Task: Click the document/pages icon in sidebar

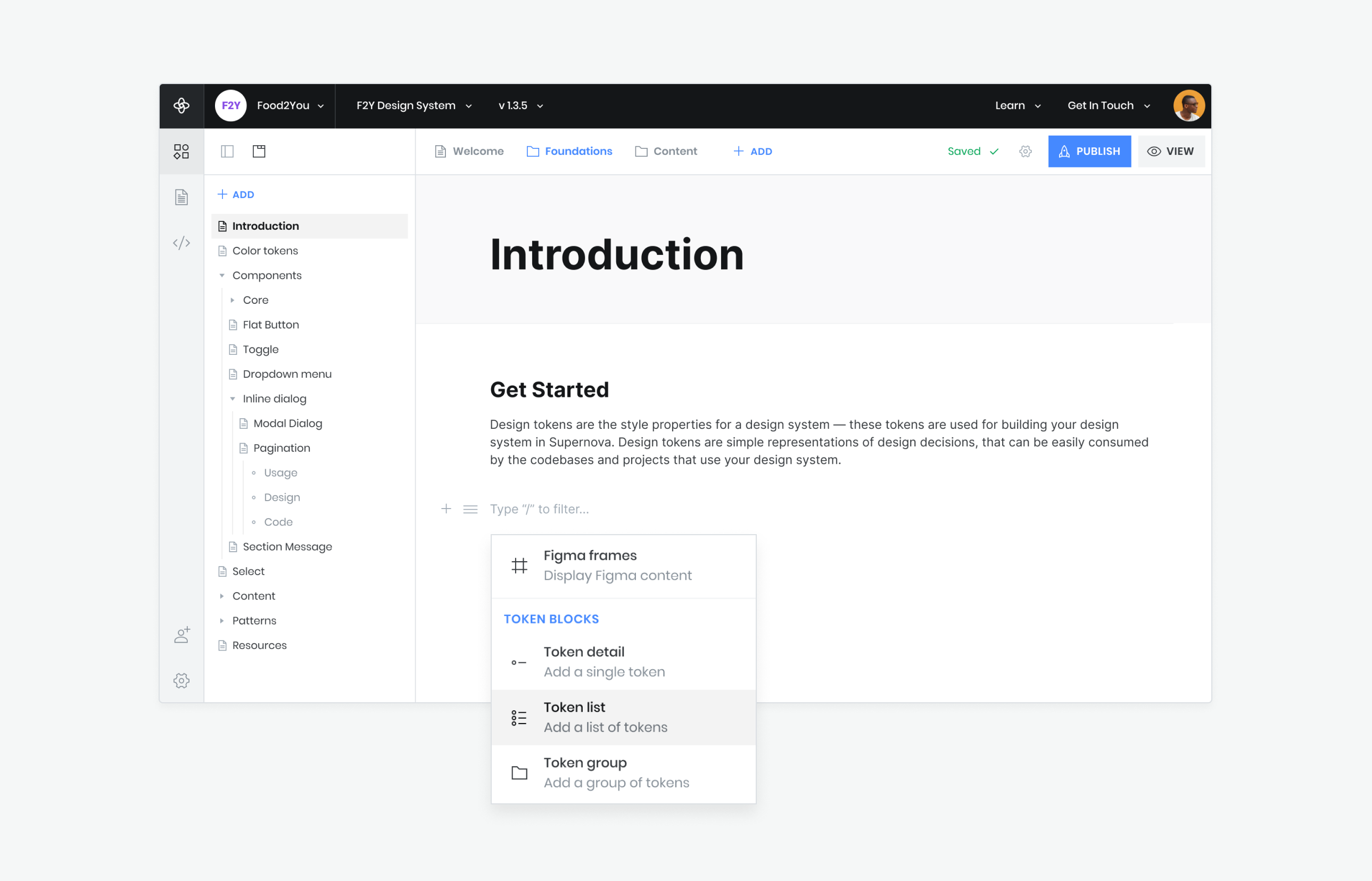Action: (x=181, y=196)
